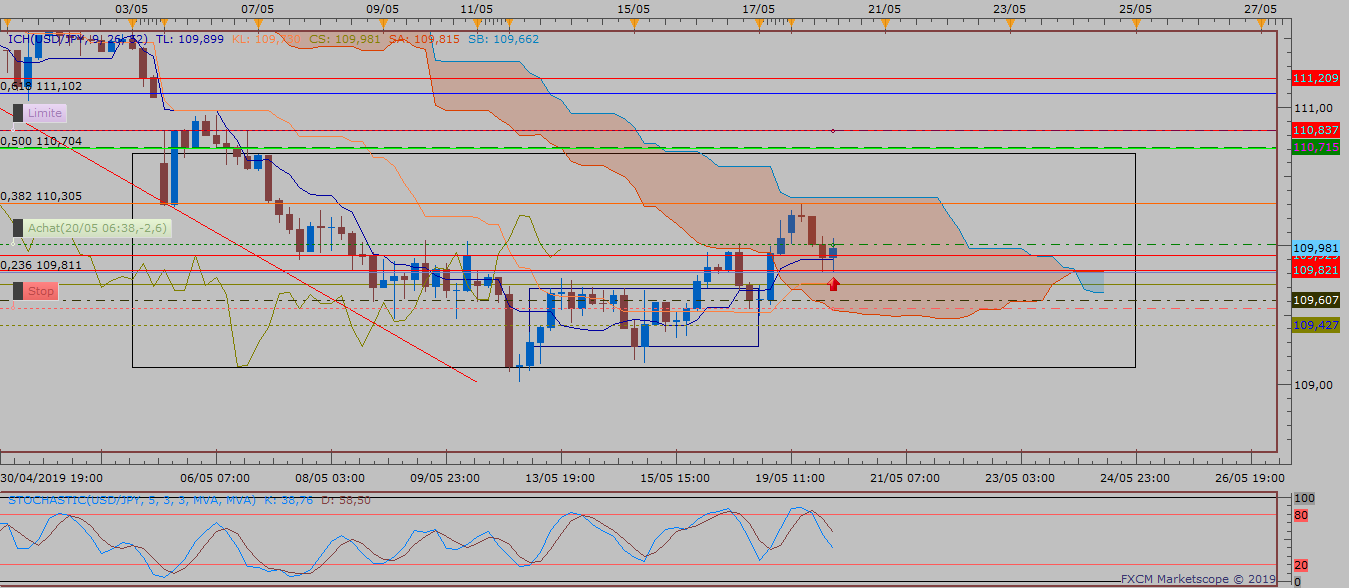This screenshot has height=588, width=1349.
Task: Click the 111,00 price axis label
Action: click(x=1314, y=108)
